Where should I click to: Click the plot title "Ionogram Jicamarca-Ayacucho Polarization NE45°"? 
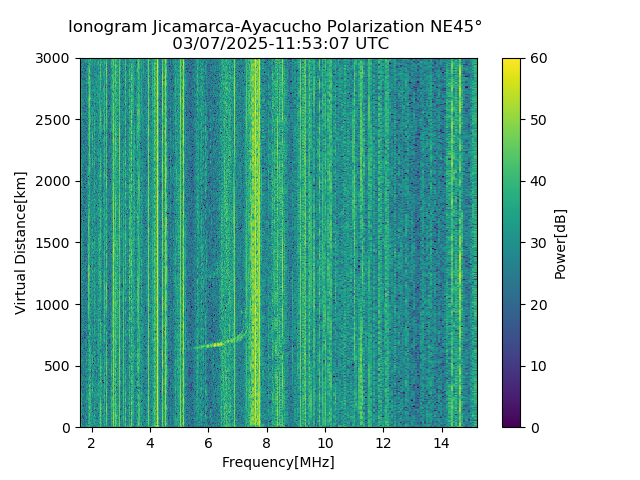coord(275,27)
